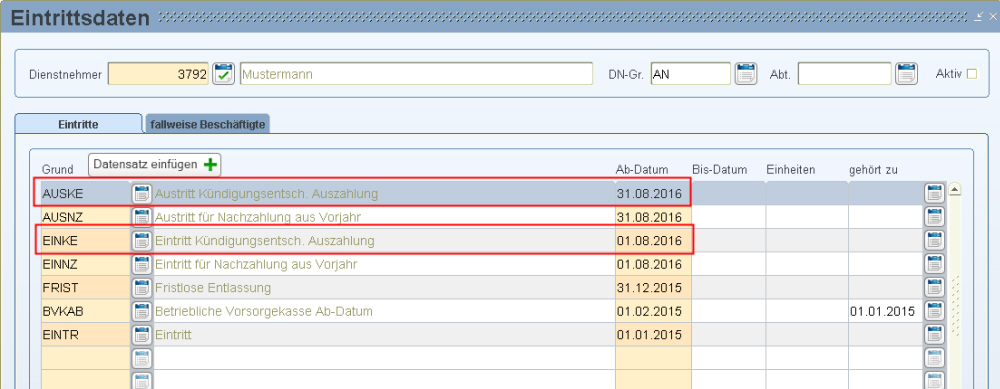This screenshot has height=389, width=1000.
Task: Open the Dienstnehmer lookup icon with checkmark
Action: coord(224,74)
